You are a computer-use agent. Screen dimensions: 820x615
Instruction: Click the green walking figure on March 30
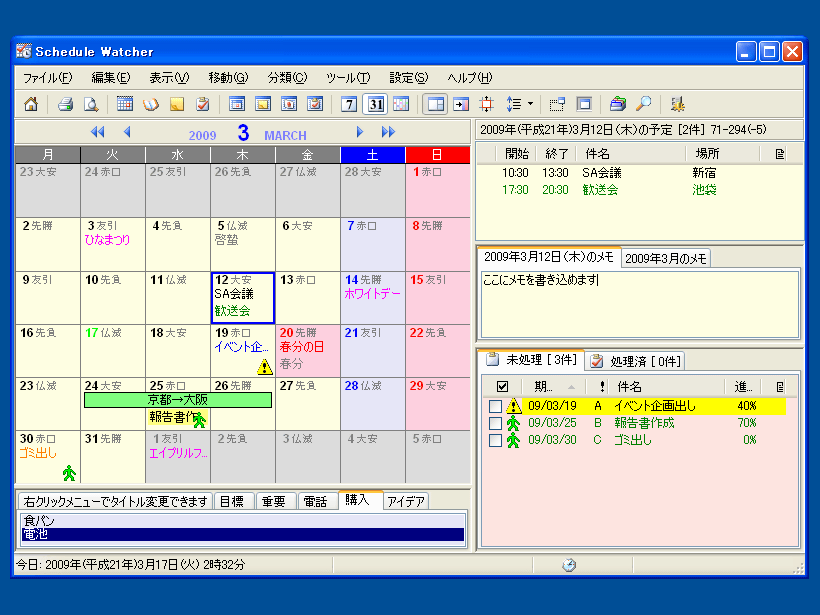69,473
